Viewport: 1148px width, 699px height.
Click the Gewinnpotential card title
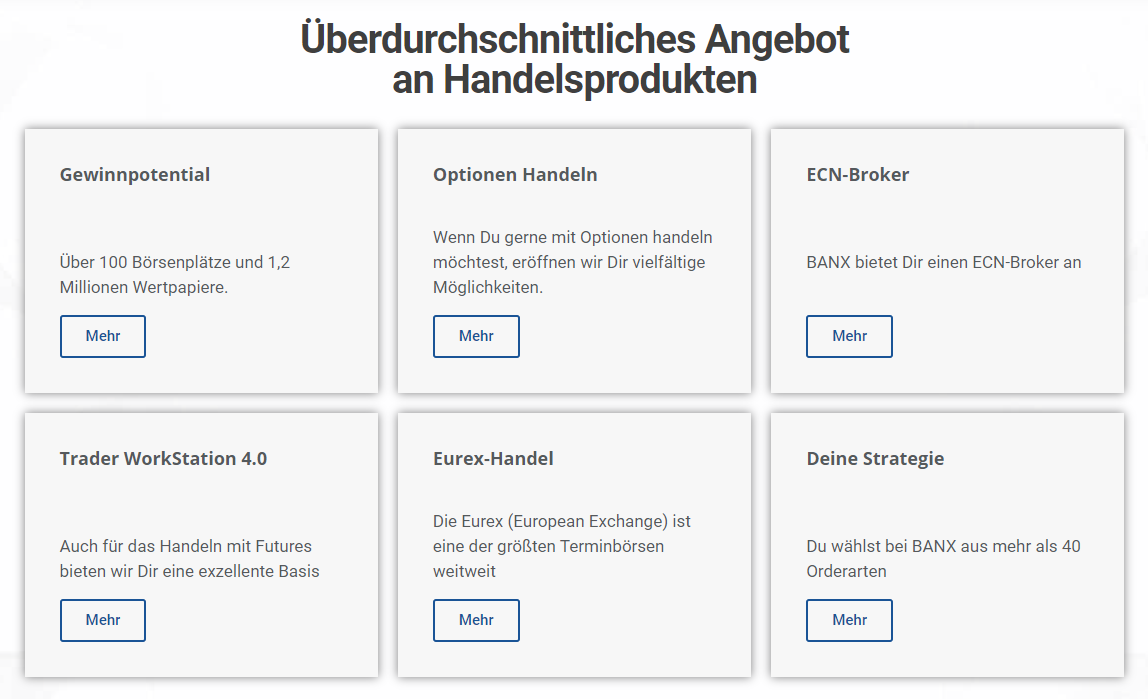(x=135, y=175)
